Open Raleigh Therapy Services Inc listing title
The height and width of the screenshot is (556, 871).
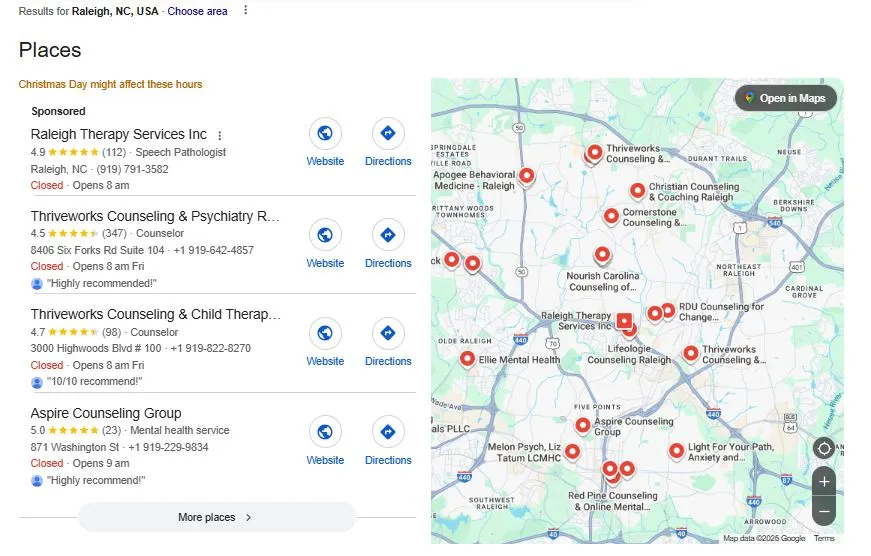[118, 134]
